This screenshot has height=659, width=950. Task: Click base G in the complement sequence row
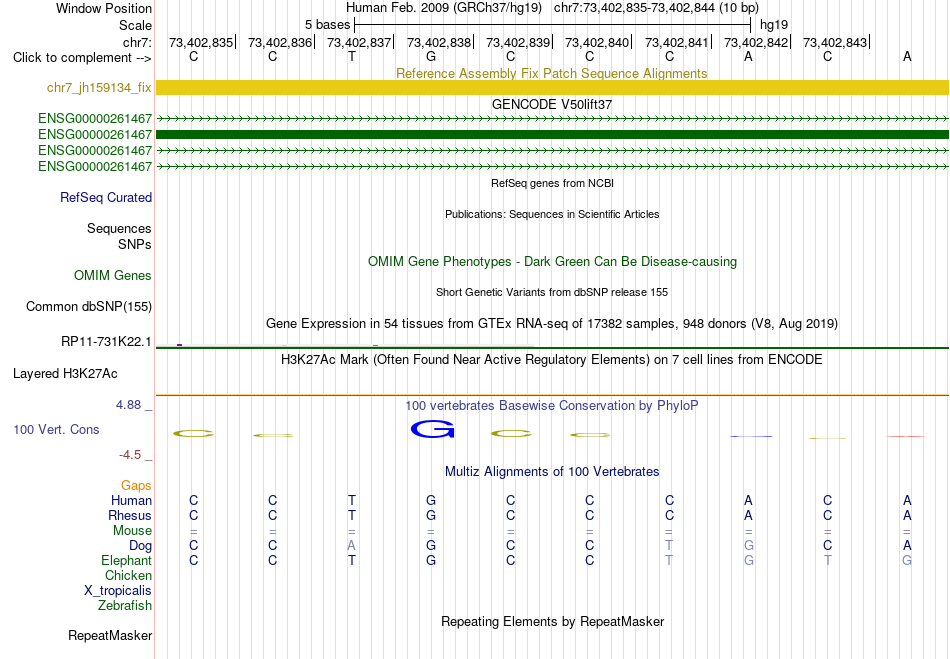point(431,57)
